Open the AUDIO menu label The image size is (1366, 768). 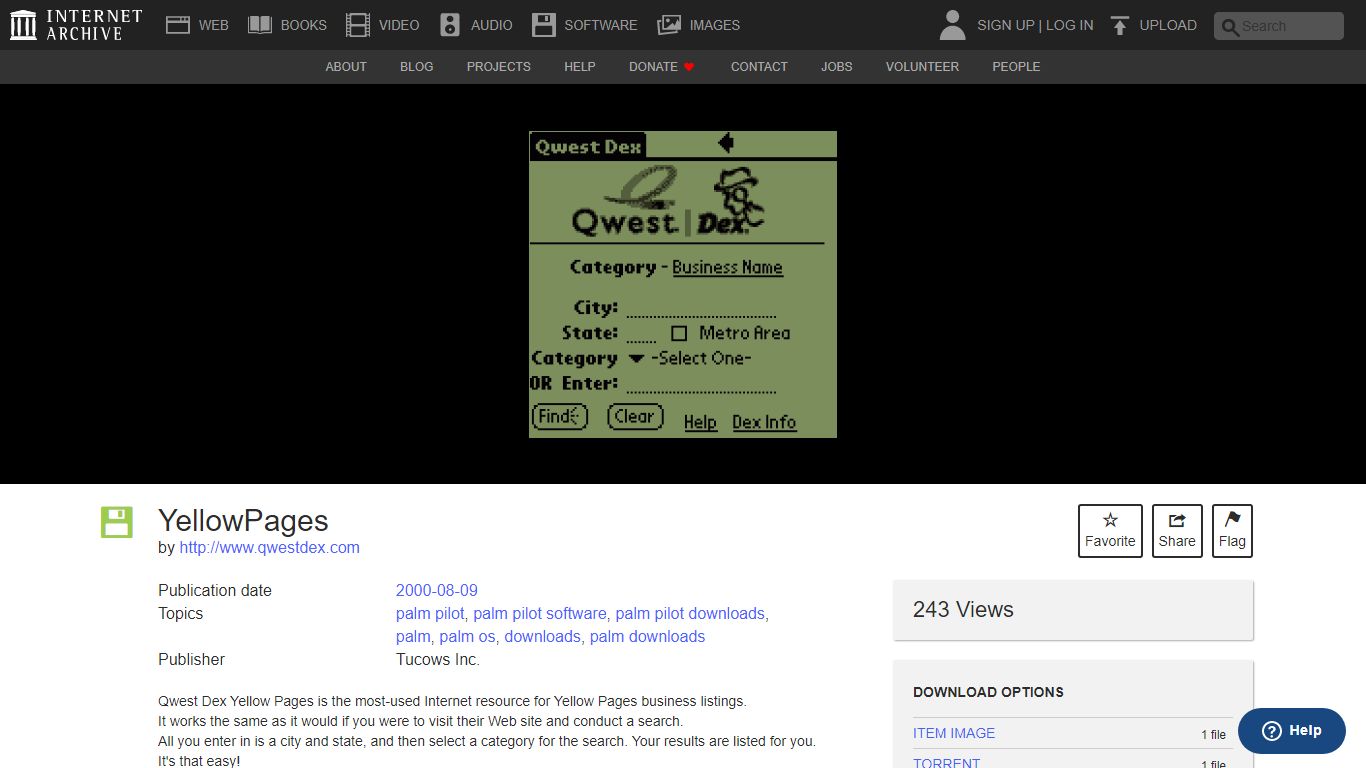(x=492, y=25)
